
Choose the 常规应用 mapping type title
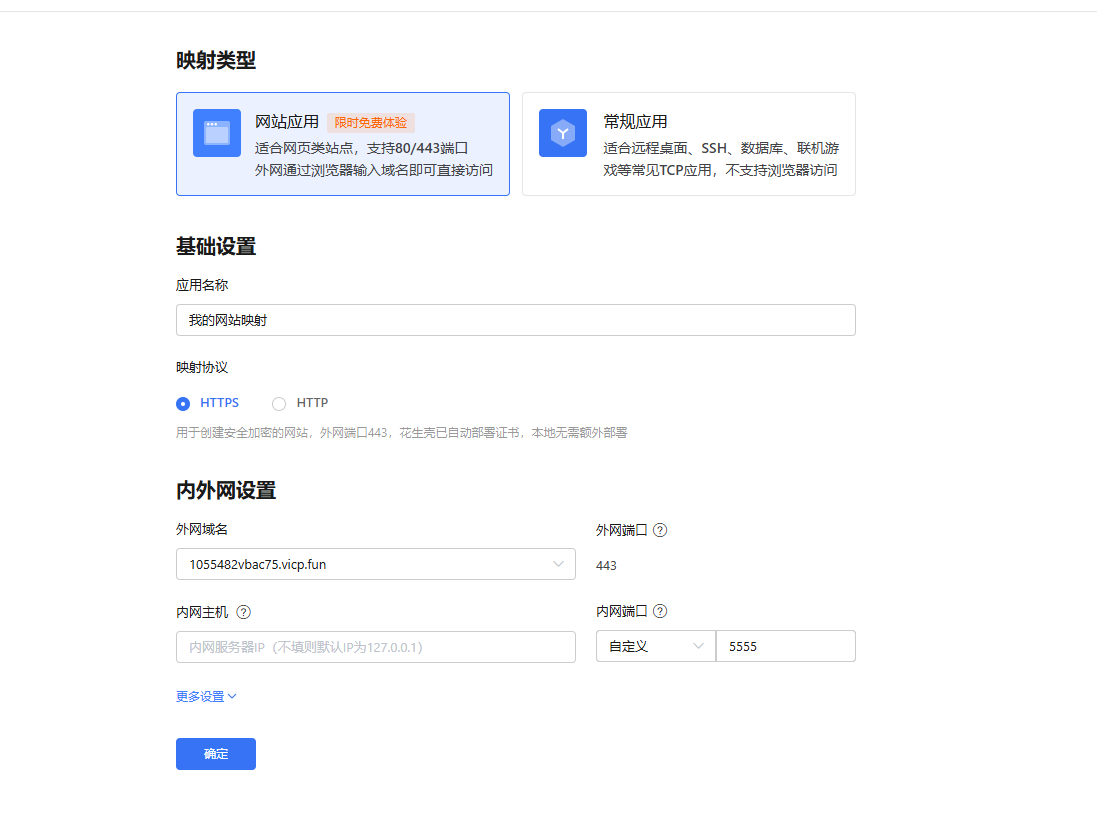pos(635,122)
